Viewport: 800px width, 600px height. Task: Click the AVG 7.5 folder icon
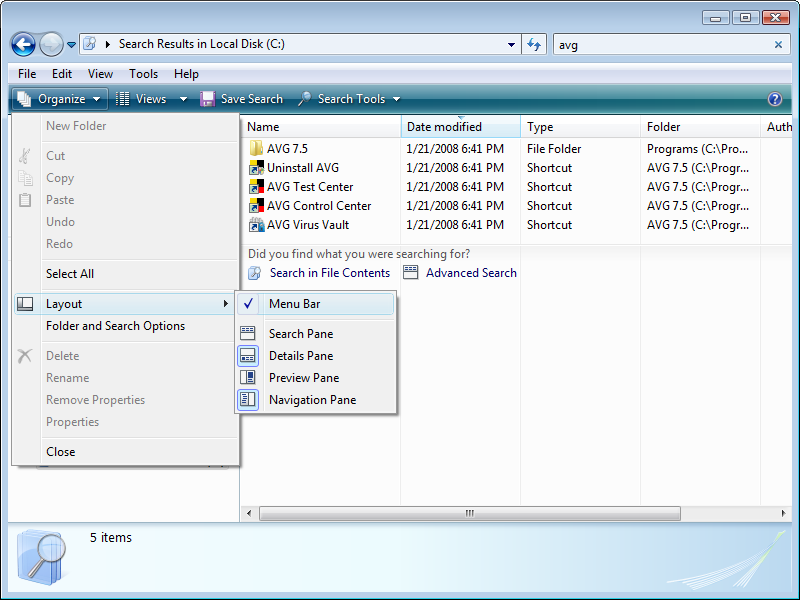(256, 148)
